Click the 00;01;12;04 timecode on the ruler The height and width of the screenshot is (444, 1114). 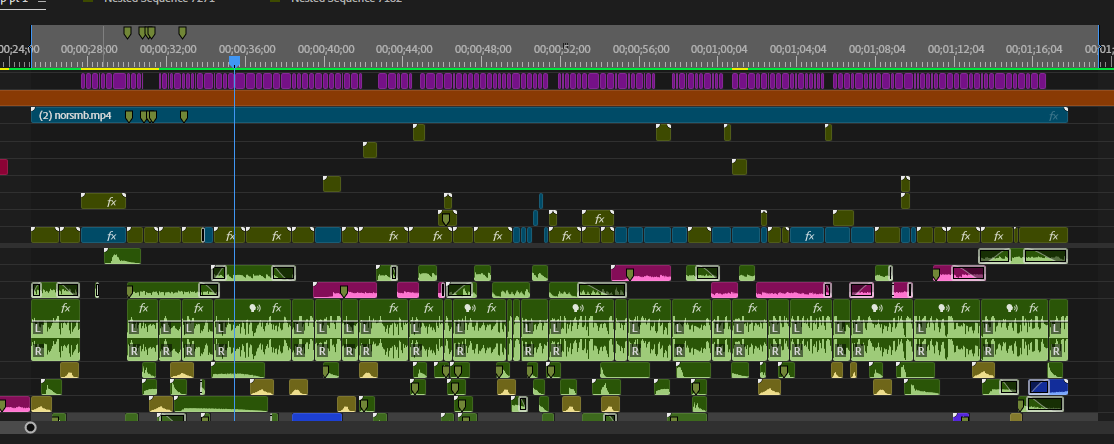[x=956, y=49]
